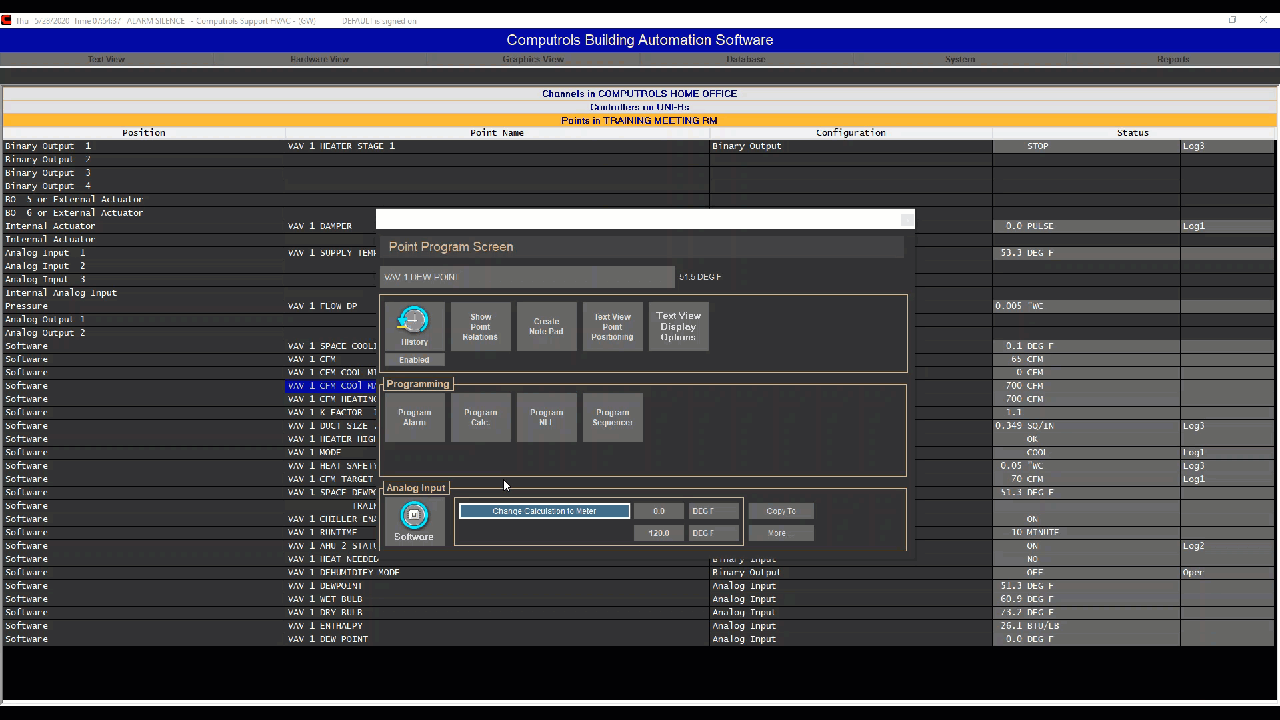The image size is (1280, 720).
Task: Click the Software analog input icon
Action: [414, 522]
